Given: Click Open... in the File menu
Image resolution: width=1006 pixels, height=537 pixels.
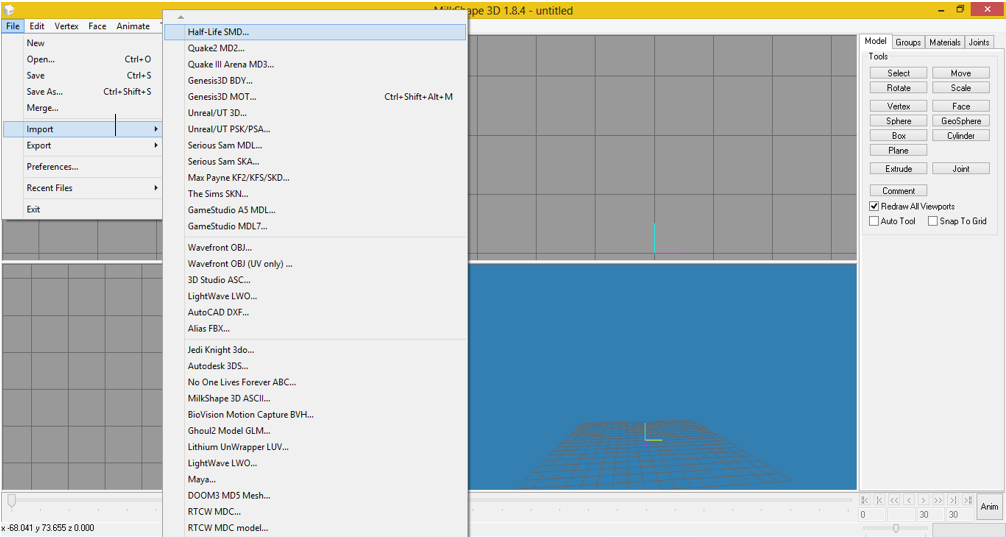Looking at the screenshot, I should point(82,59).
